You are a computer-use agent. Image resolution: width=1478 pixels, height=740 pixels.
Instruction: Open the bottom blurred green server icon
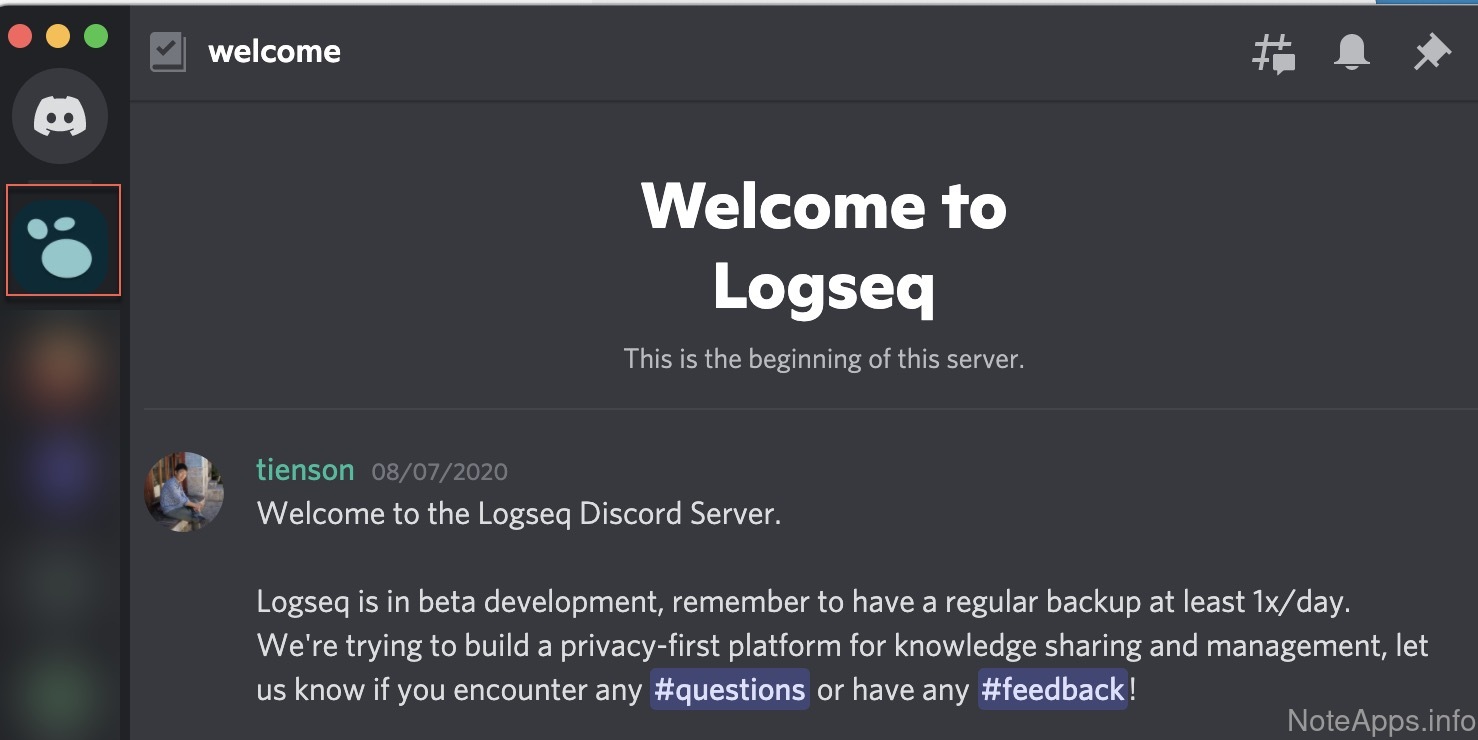click(62, 692)
